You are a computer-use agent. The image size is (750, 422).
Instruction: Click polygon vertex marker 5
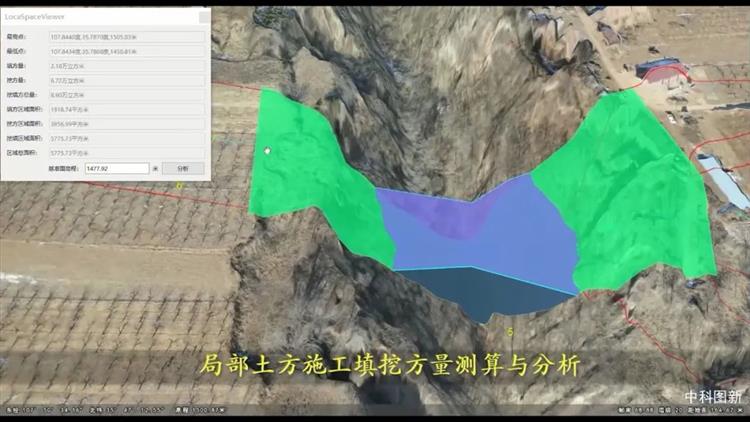(509, 330)
